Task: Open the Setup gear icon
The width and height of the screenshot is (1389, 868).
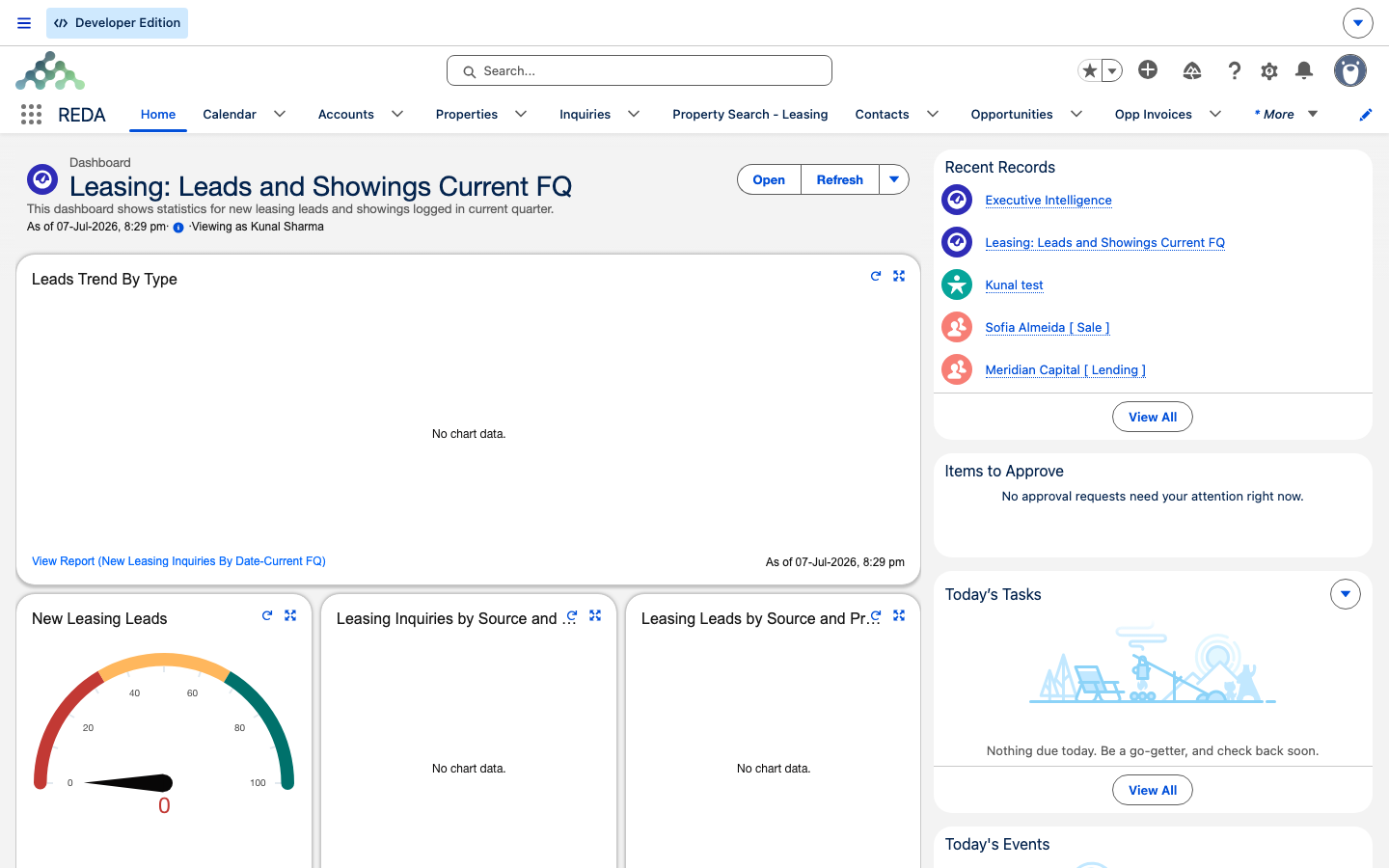Action: (1269, 70)
